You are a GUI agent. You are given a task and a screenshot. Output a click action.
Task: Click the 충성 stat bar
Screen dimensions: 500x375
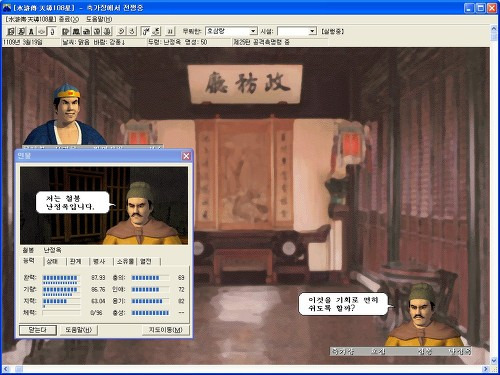coord(150,313)
